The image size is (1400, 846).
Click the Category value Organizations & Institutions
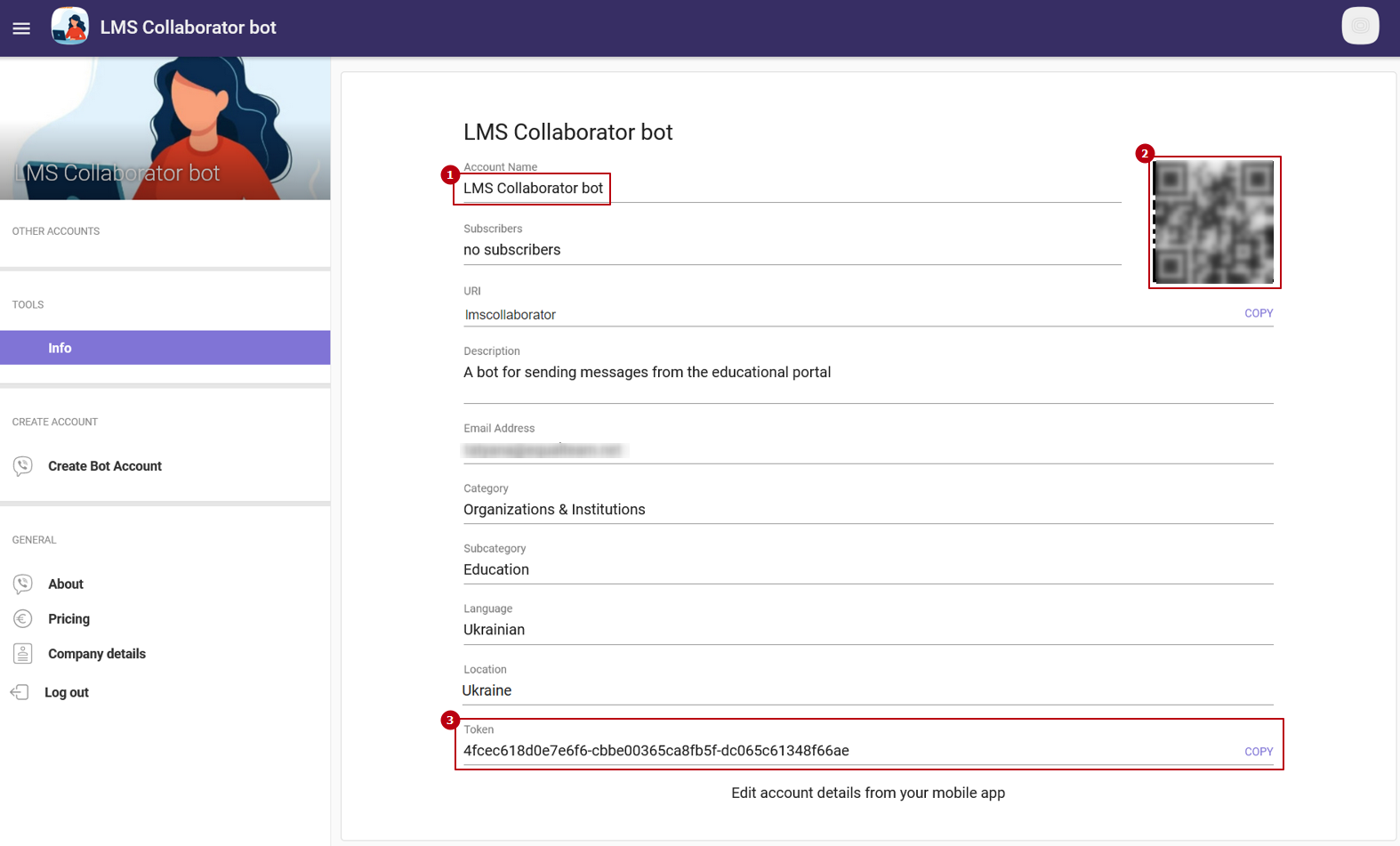point(554,510)
